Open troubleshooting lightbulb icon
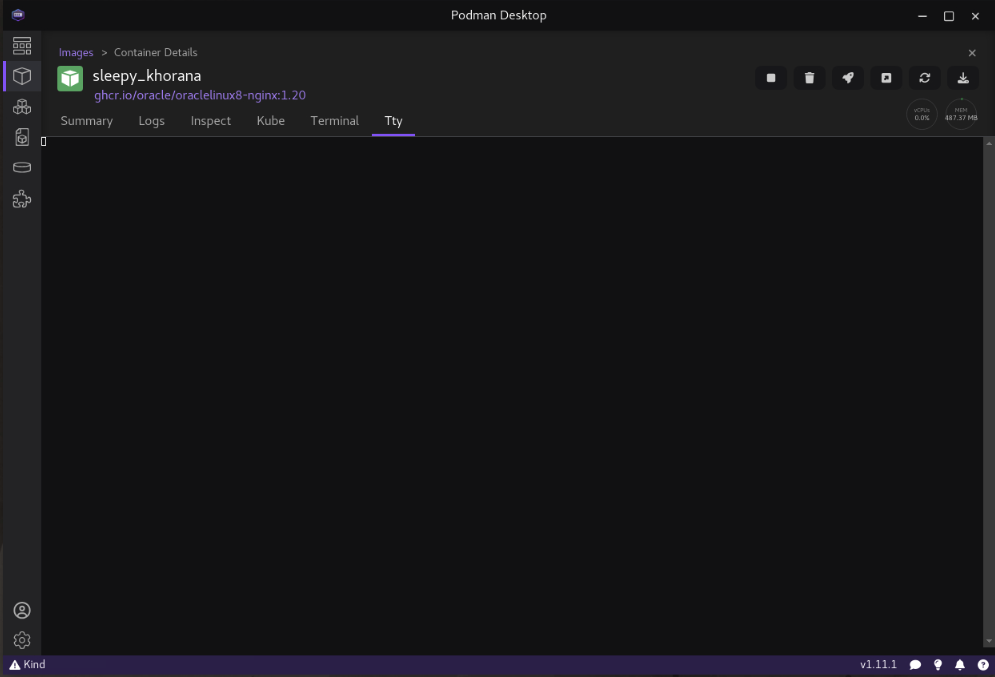The width and height of the screenshot is (995, 677). pos(938,665)
